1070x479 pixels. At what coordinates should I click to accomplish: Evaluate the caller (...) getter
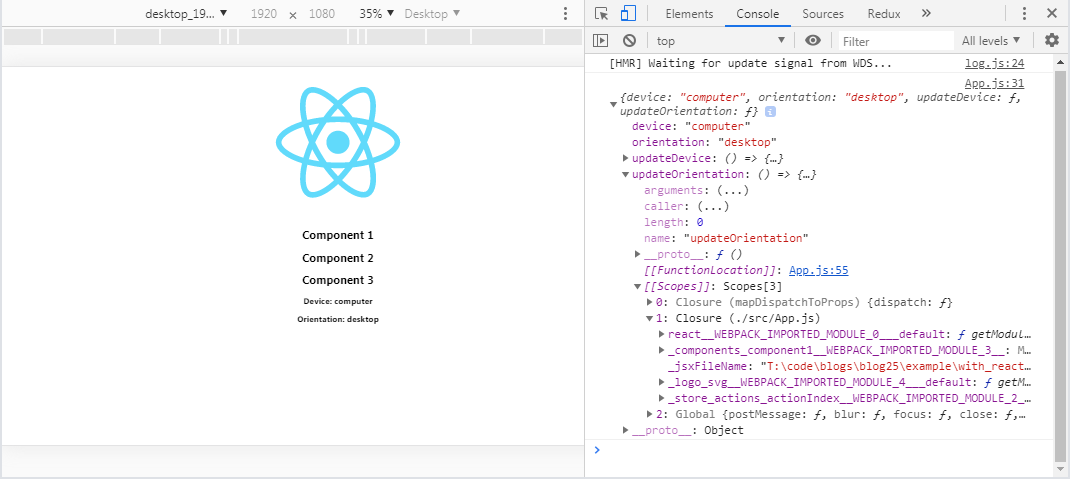[x=712, y=206]
